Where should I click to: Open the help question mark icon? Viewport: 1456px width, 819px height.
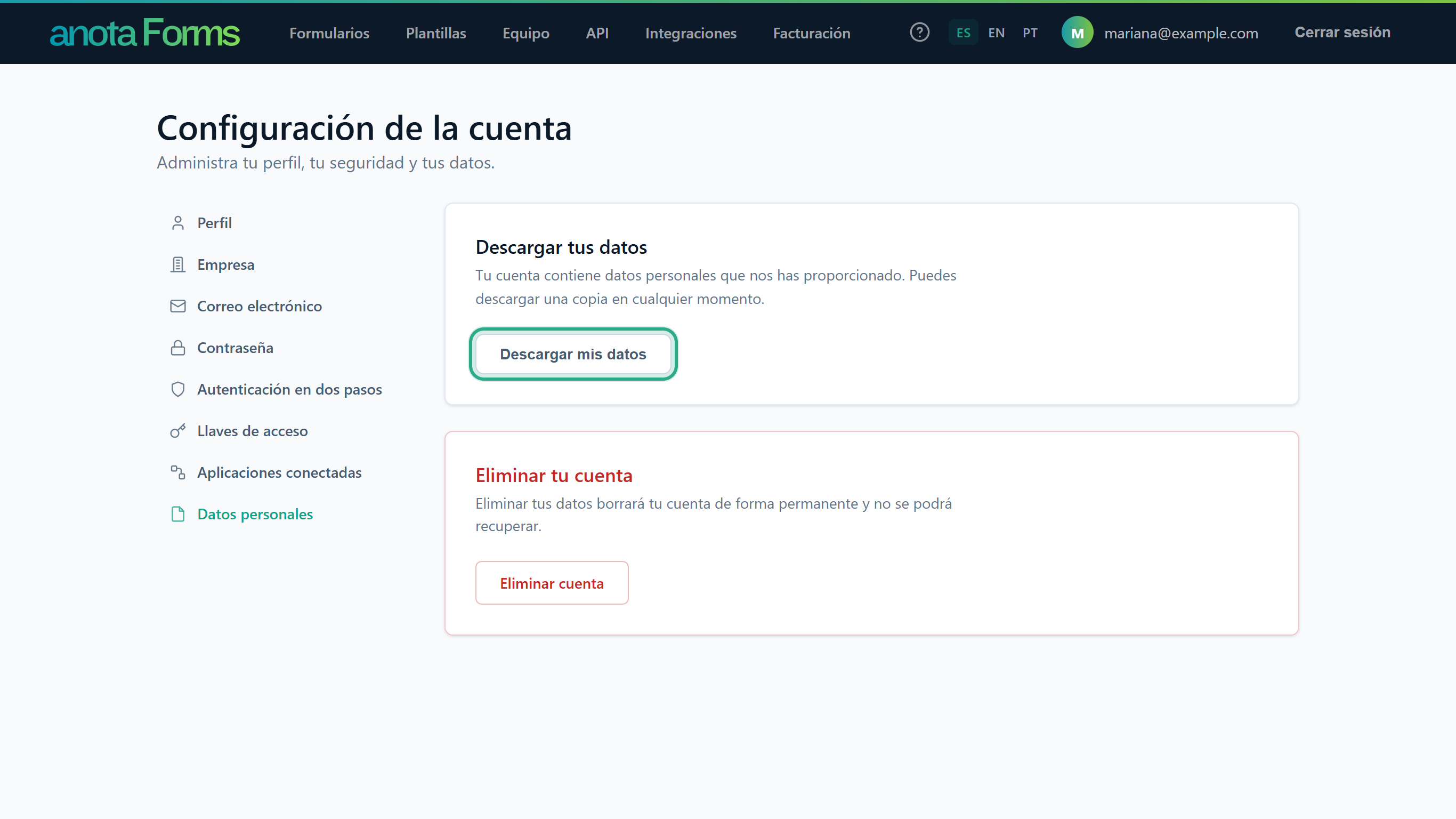pyautogui.click(x=920, y=32)
